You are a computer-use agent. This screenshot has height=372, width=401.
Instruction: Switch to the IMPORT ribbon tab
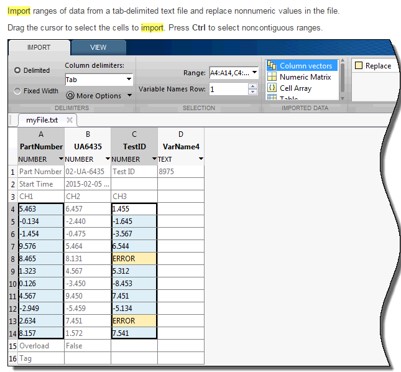(x=39, y=47)
